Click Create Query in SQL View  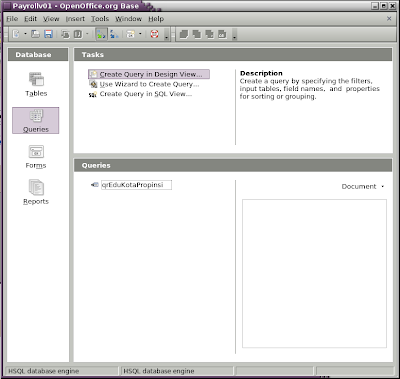tap(146, 94)
